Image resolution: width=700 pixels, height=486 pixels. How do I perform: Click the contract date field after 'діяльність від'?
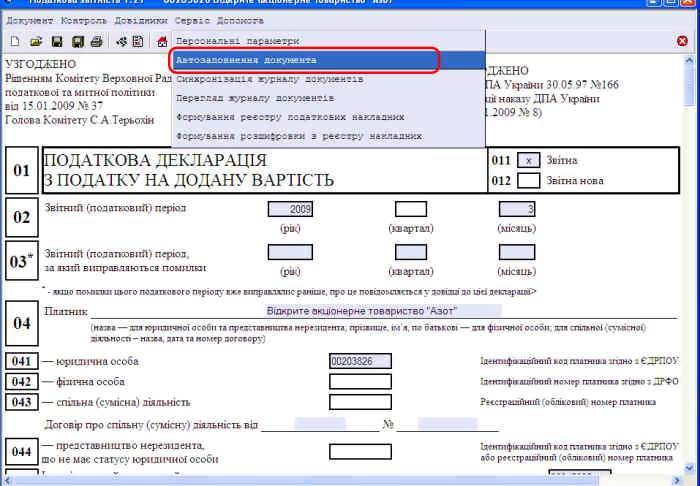320,424
